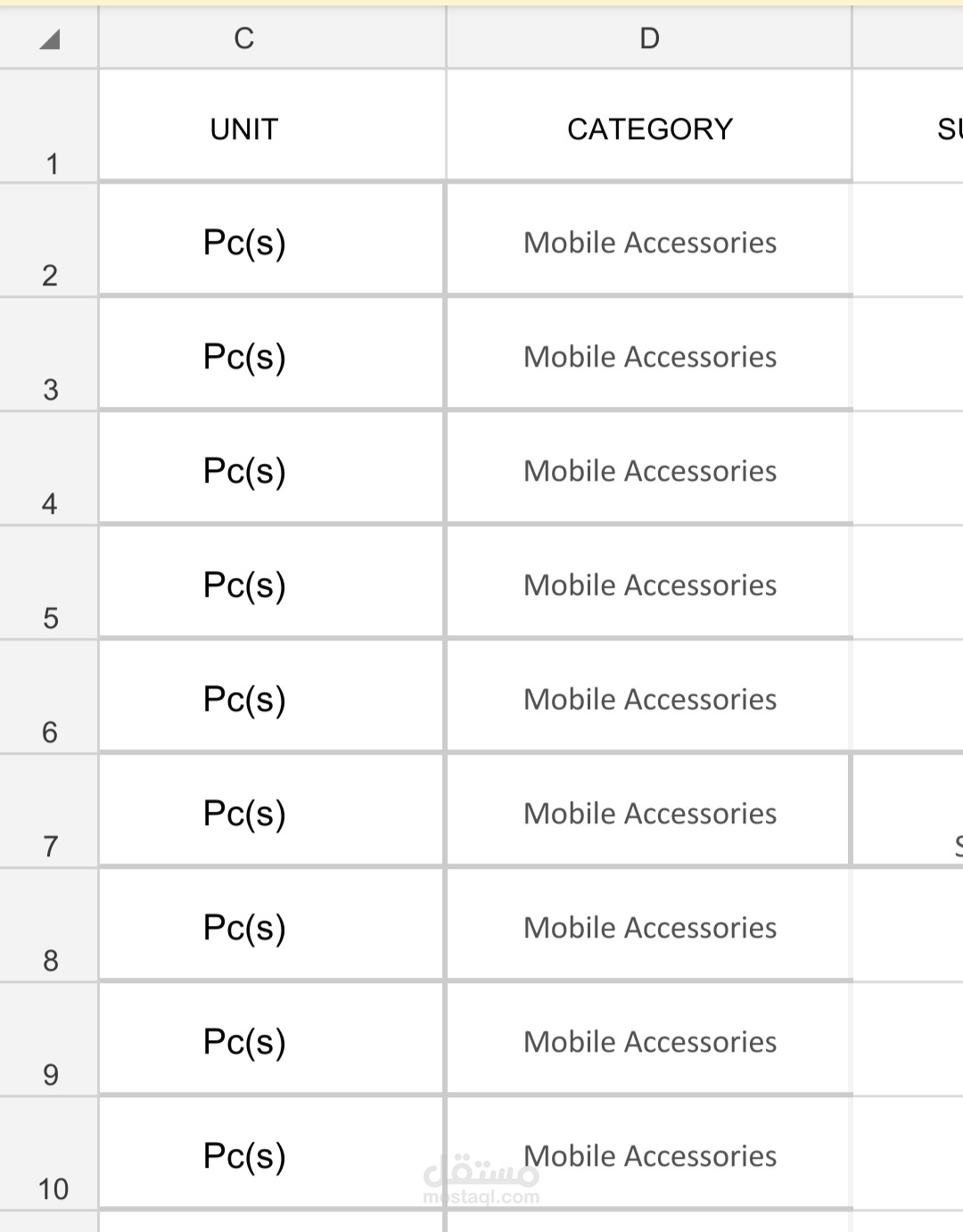Select Mobile Accessories cell in row 7

click(x=649, y=811)
